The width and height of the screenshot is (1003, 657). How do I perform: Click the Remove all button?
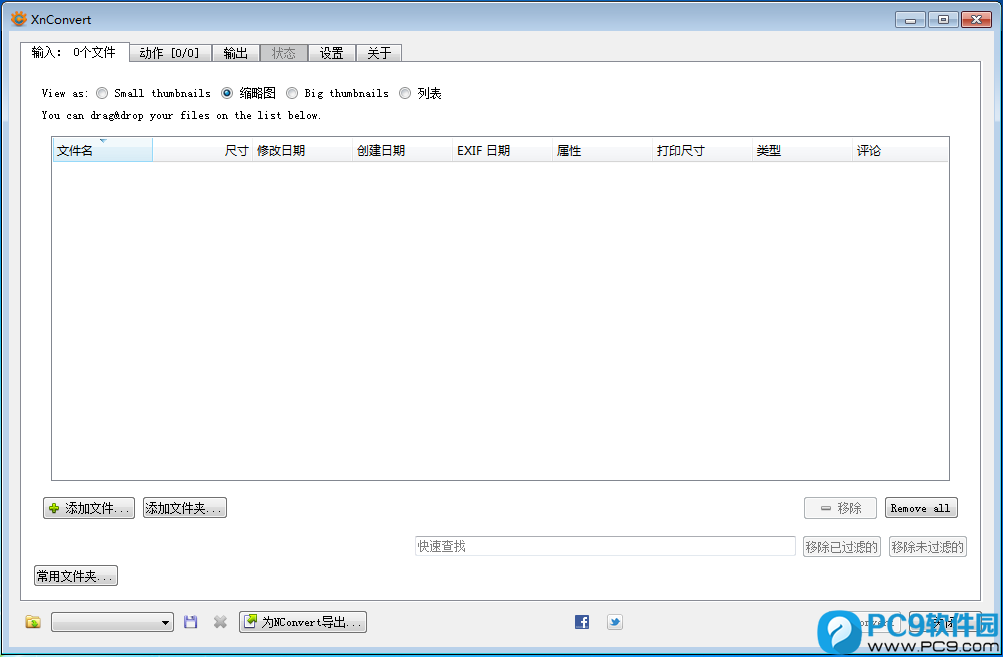[x=920, y=508]
